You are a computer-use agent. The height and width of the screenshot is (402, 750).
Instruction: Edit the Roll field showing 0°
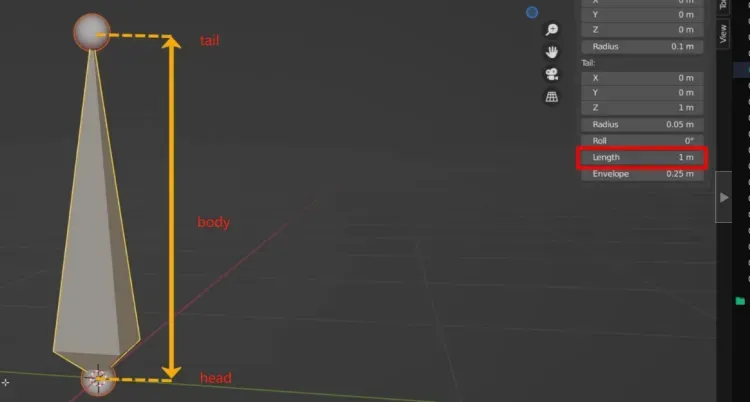[642, 141]
